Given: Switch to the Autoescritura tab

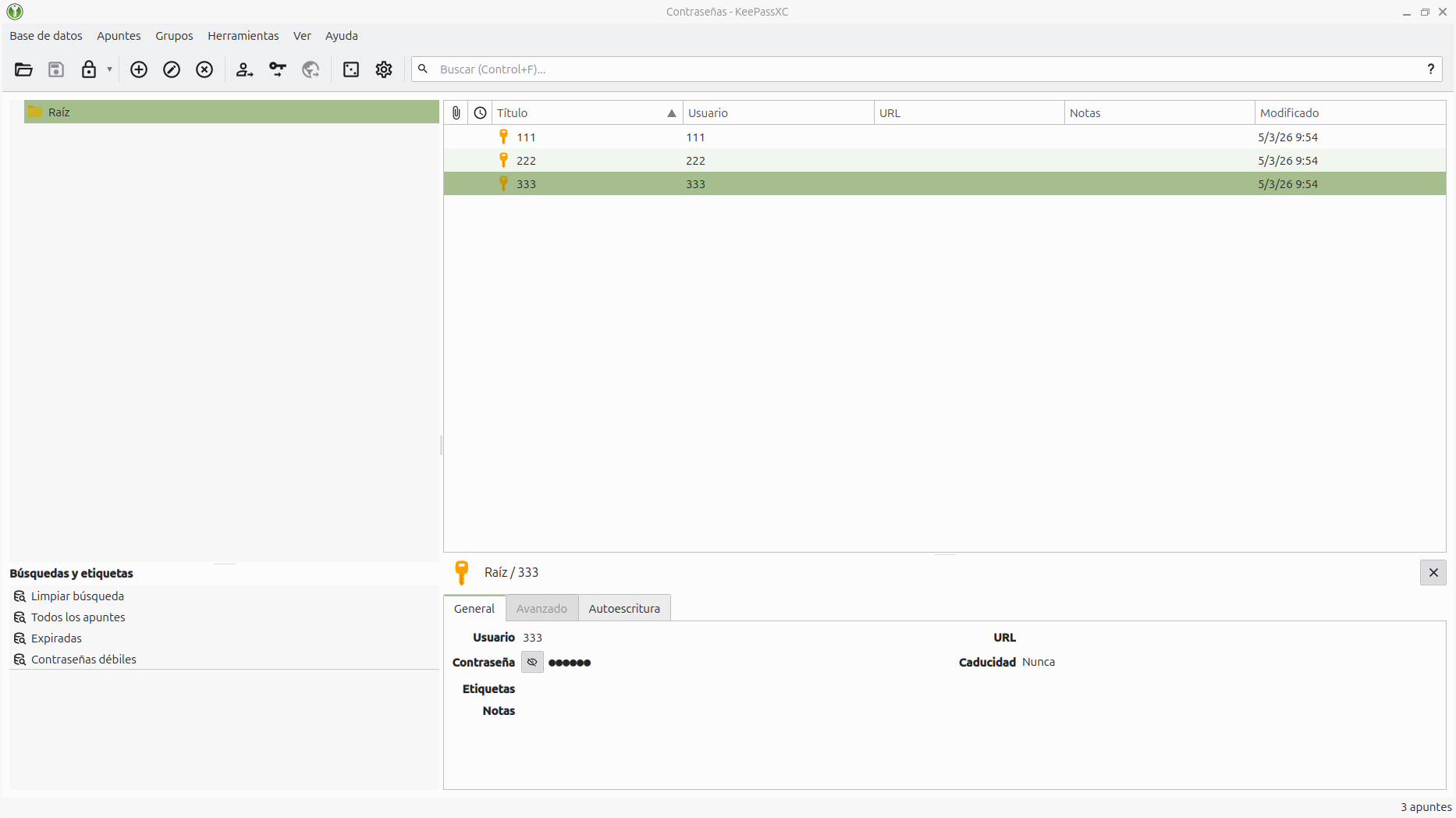Looking at the screenshot, I should 623,609.
